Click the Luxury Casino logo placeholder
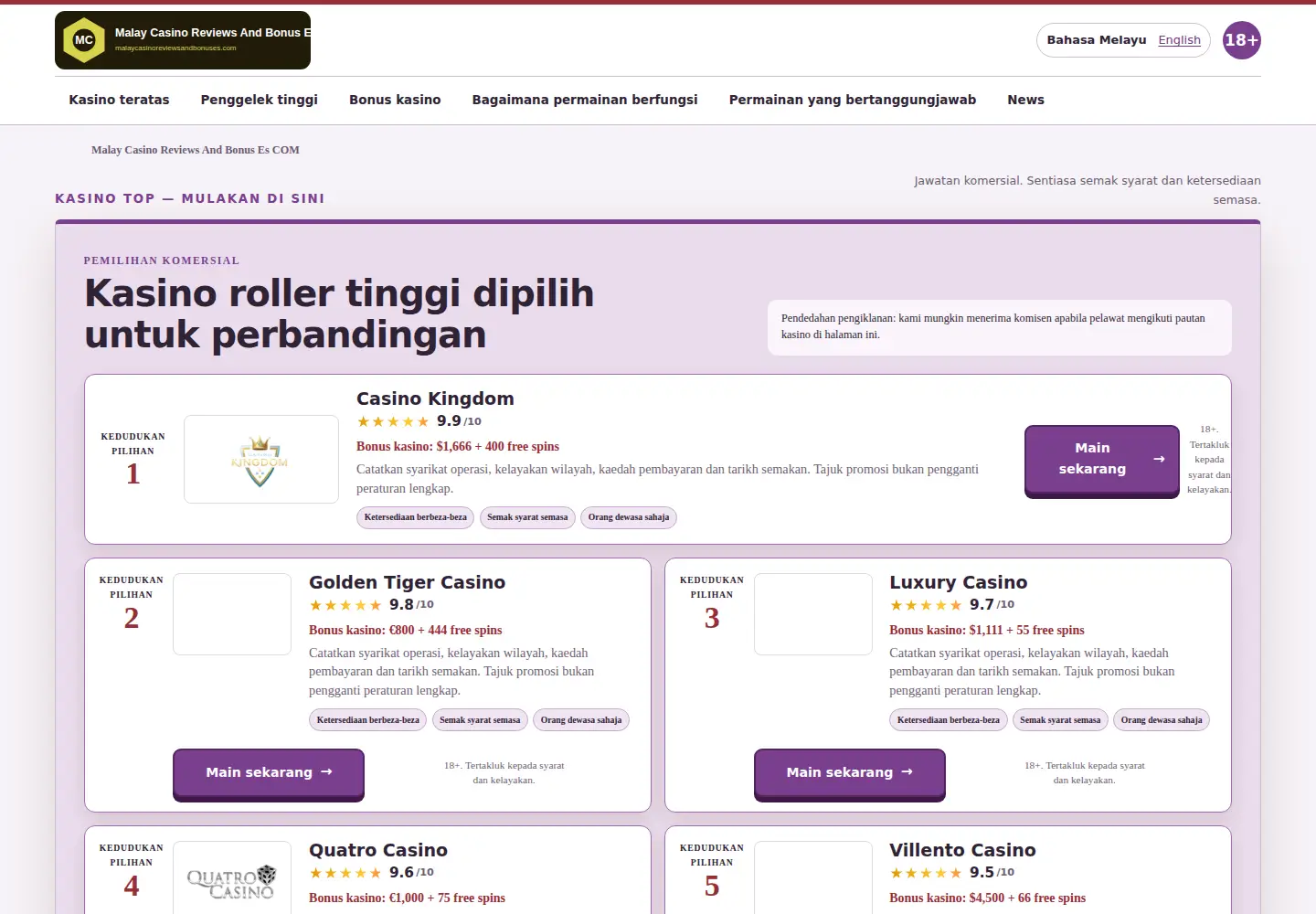 point(813,614)
